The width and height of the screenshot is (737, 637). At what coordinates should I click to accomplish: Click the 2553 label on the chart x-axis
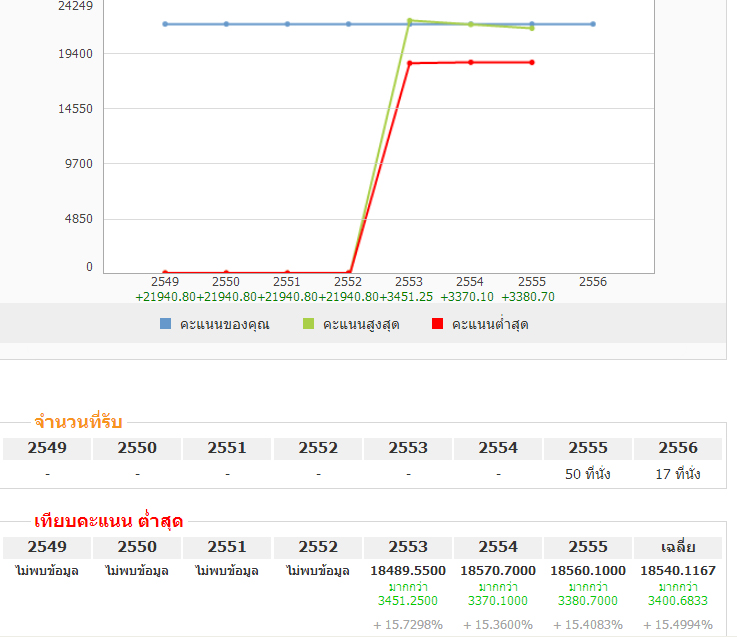click(x=409, y=282)
